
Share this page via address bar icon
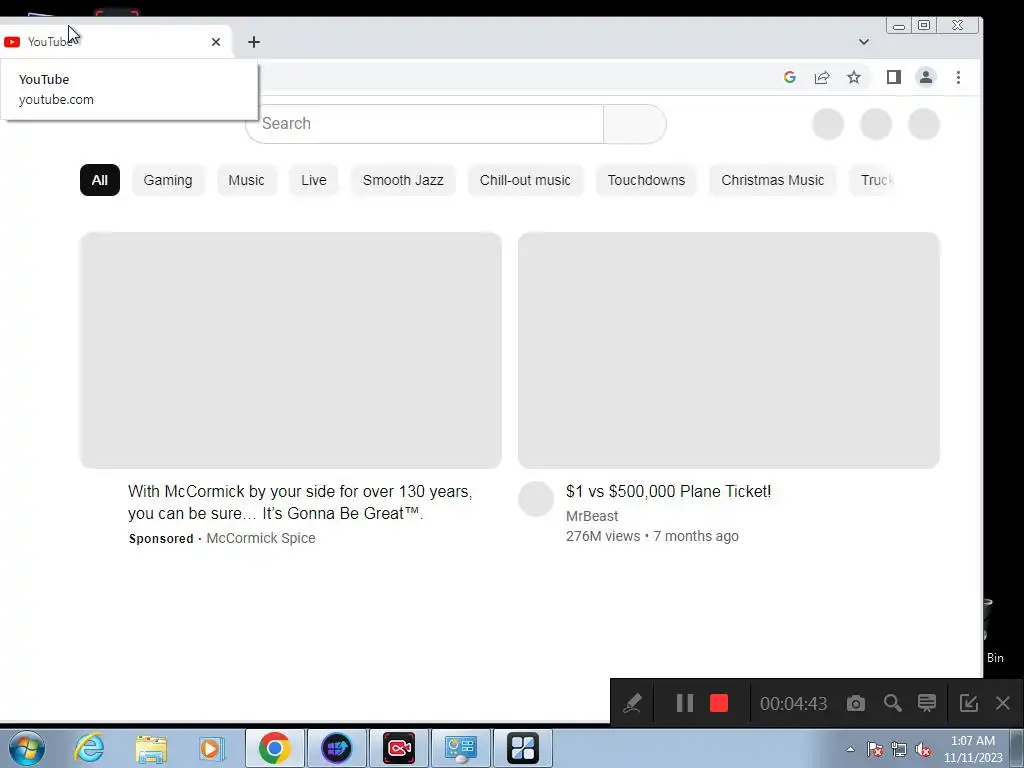(822, 78)
